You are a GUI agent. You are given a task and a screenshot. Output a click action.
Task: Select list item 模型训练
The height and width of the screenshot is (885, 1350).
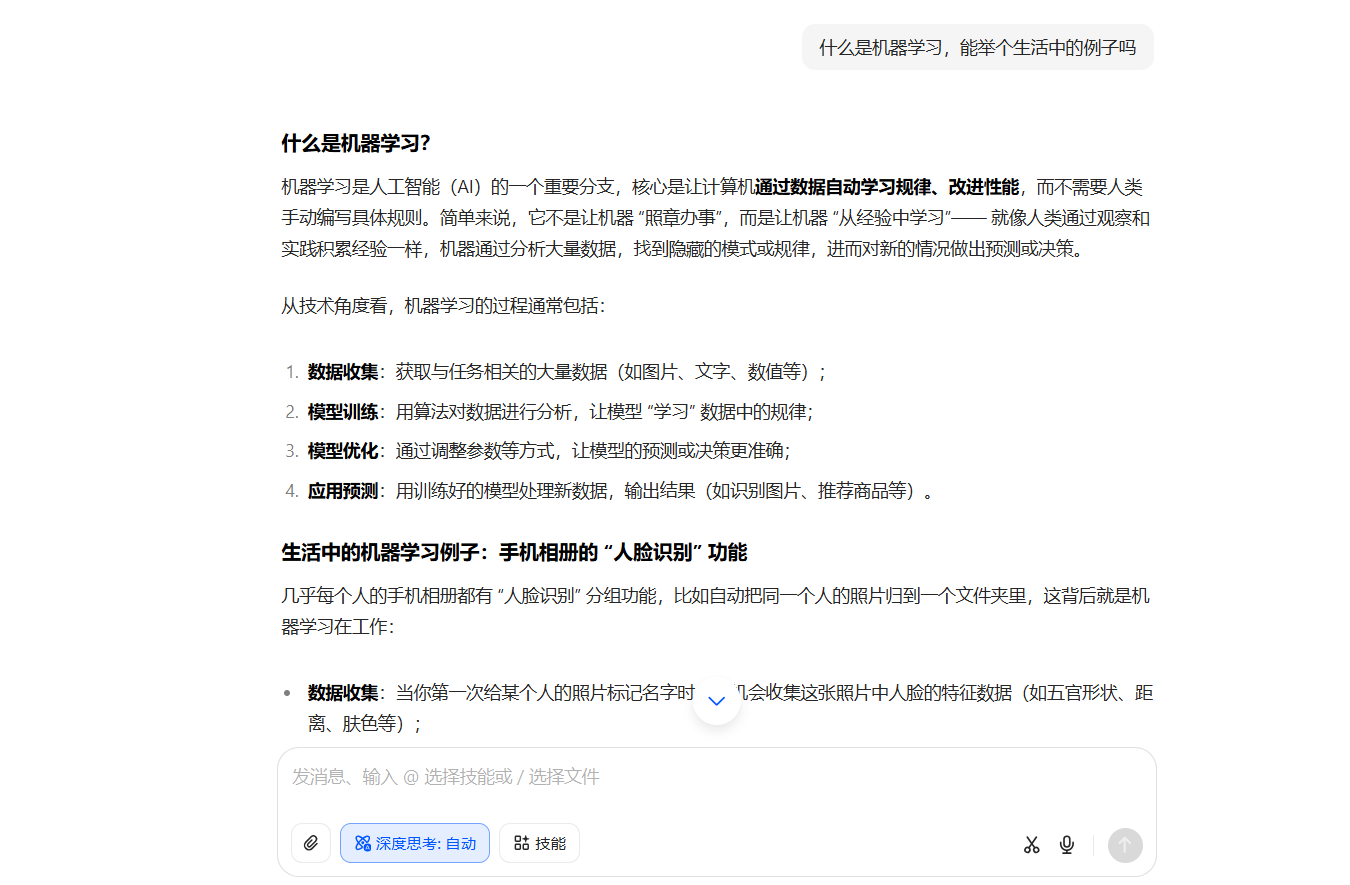[343, 412]
